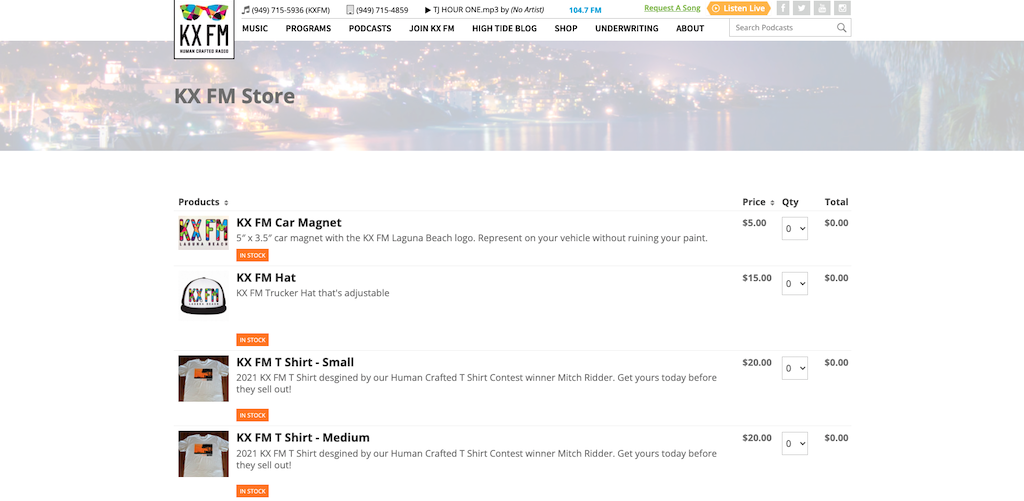Open the KX FM Twitter icon
This screenshot has height=501, width=1024.
pyautogui.click(x=802, y=8)
